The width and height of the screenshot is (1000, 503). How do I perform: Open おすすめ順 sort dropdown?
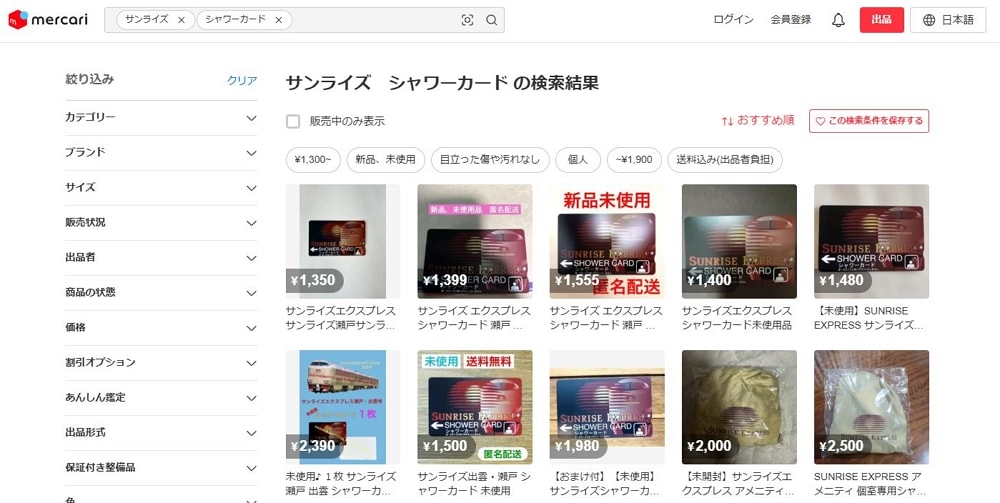coord(758,120)
